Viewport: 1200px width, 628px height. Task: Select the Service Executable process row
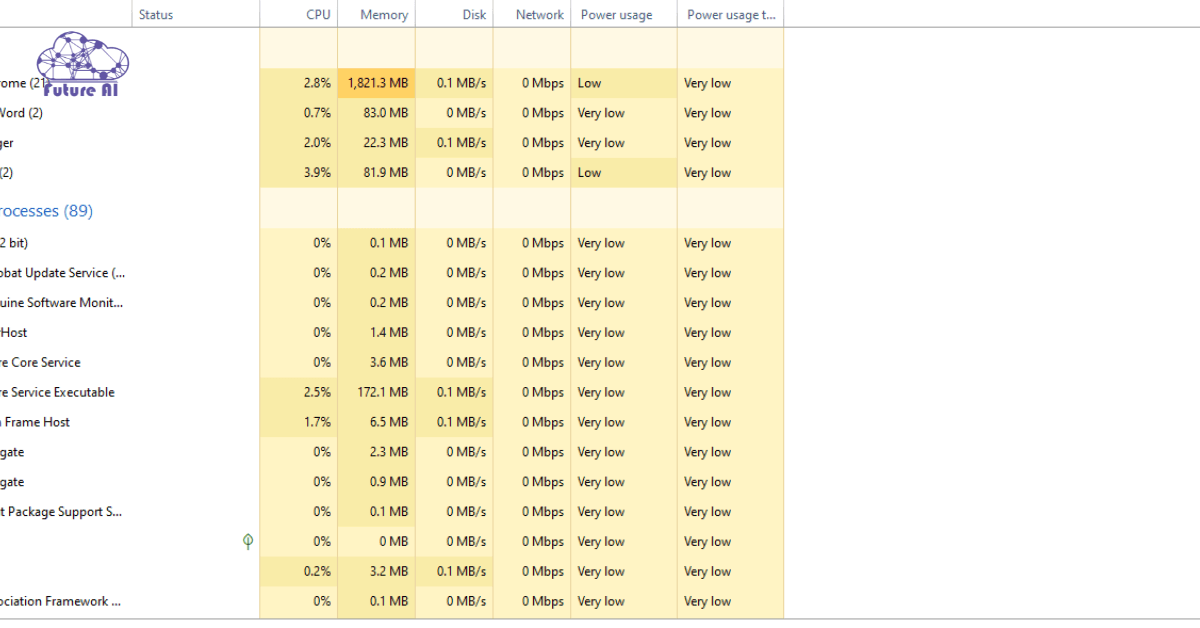[x=57, y=393]
